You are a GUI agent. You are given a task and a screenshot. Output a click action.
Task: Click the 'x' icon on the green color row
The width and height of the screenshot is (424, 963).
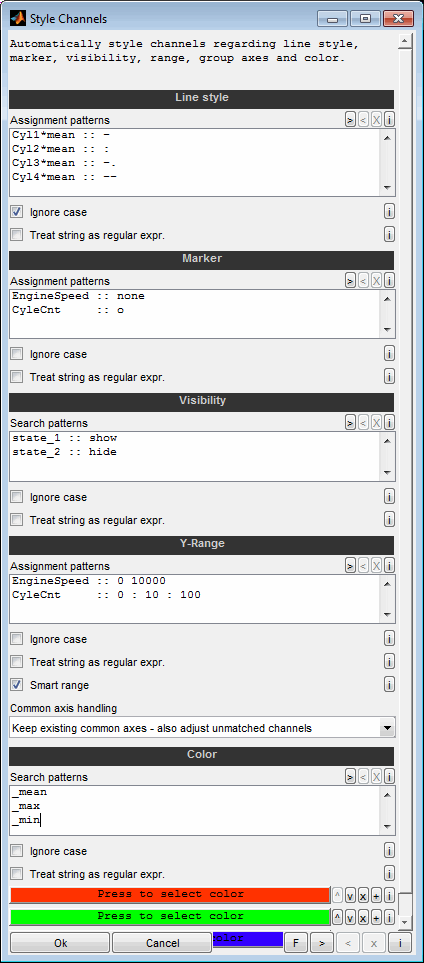(363, 918)
